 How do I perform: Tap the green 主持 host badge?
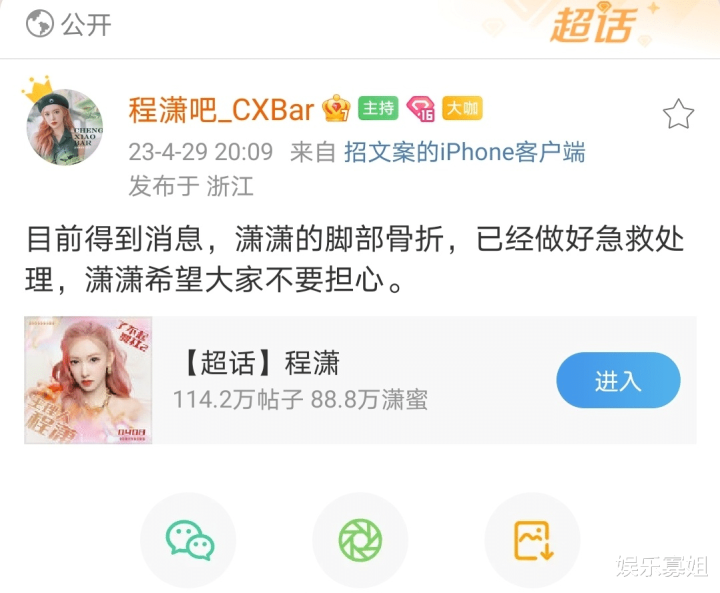(x=378, y=108)
